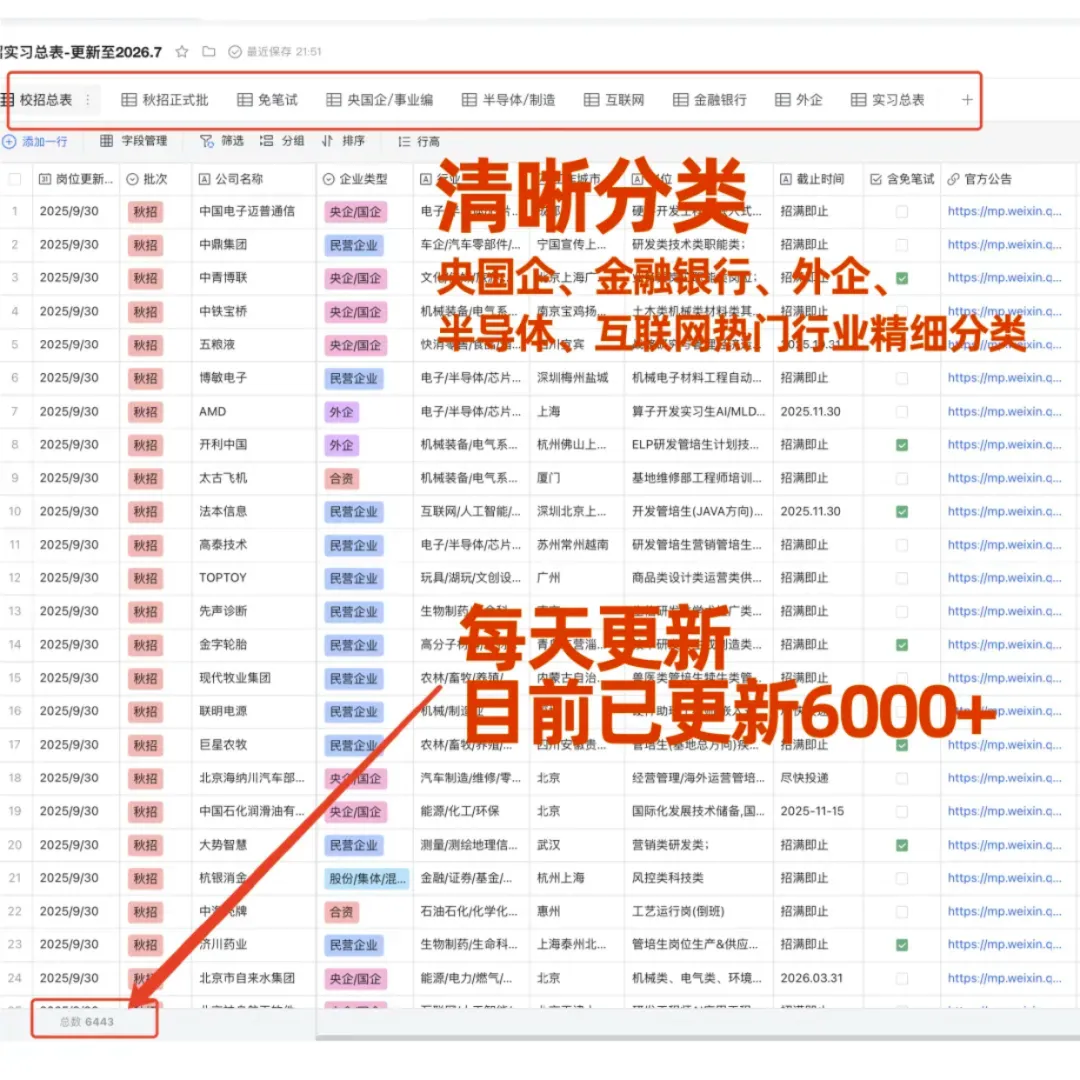The width and height of the screenshot is (1080, 1080).
Task: Open official link for 中鼎集团 row
Action: [x=1004, y=245]
